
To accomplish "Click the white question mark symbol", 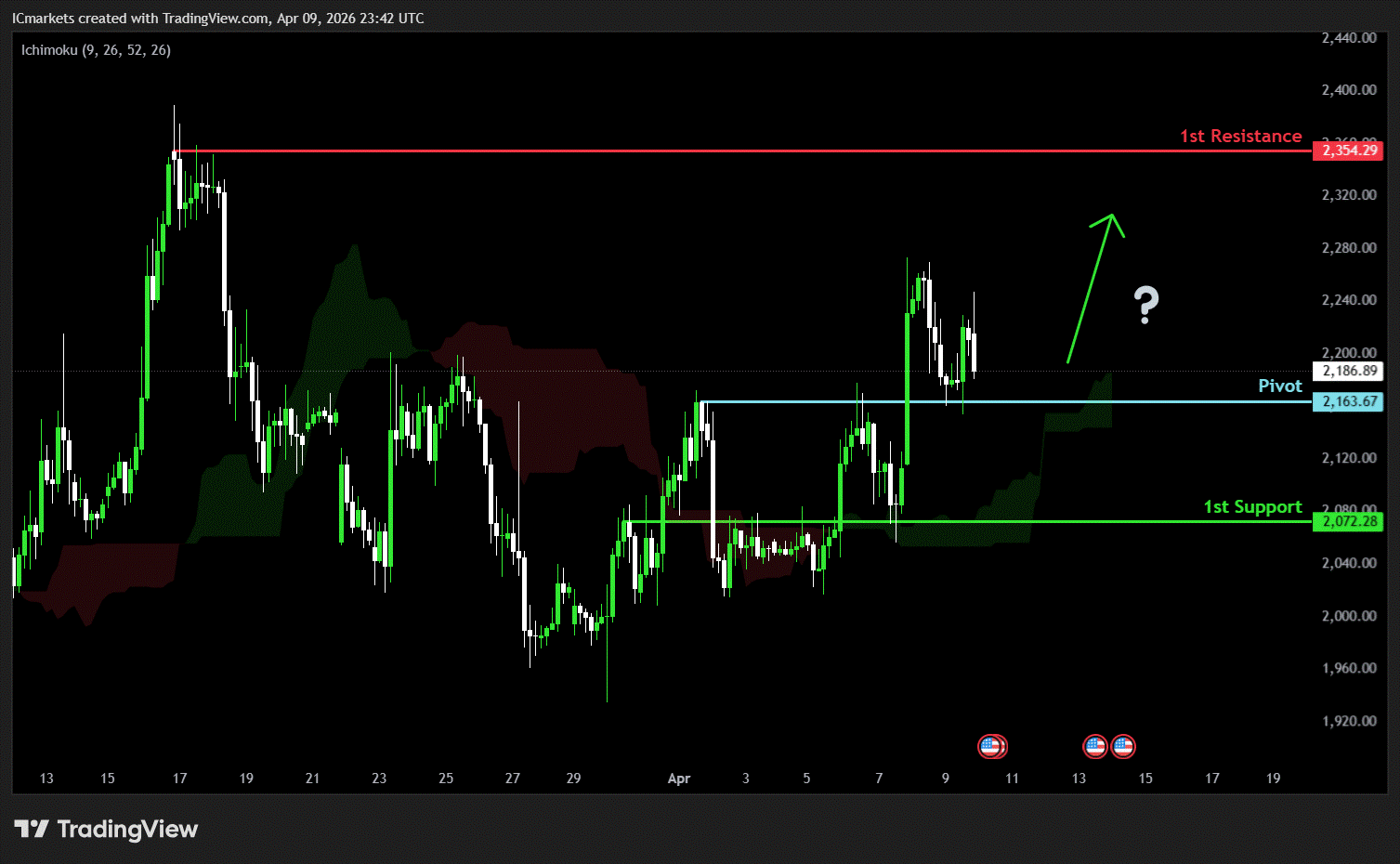I will point(1146,305).
